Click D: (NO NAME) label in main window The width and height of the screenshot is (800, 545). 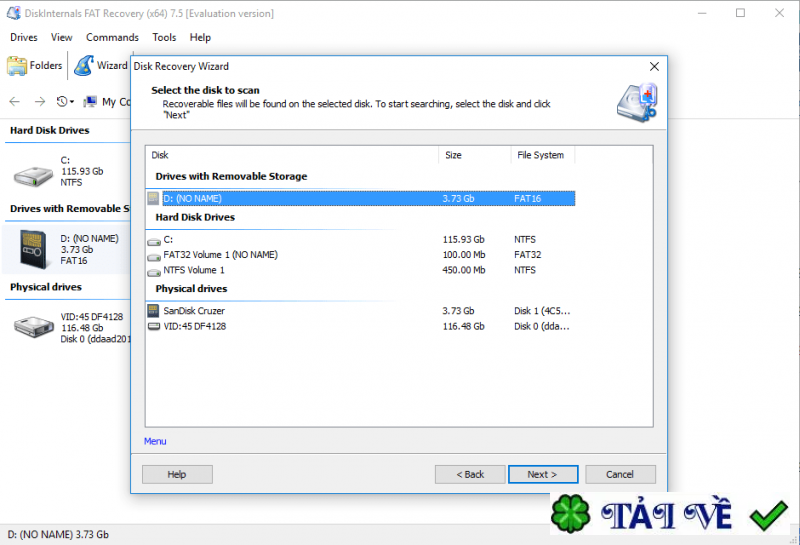click(89, 238)
